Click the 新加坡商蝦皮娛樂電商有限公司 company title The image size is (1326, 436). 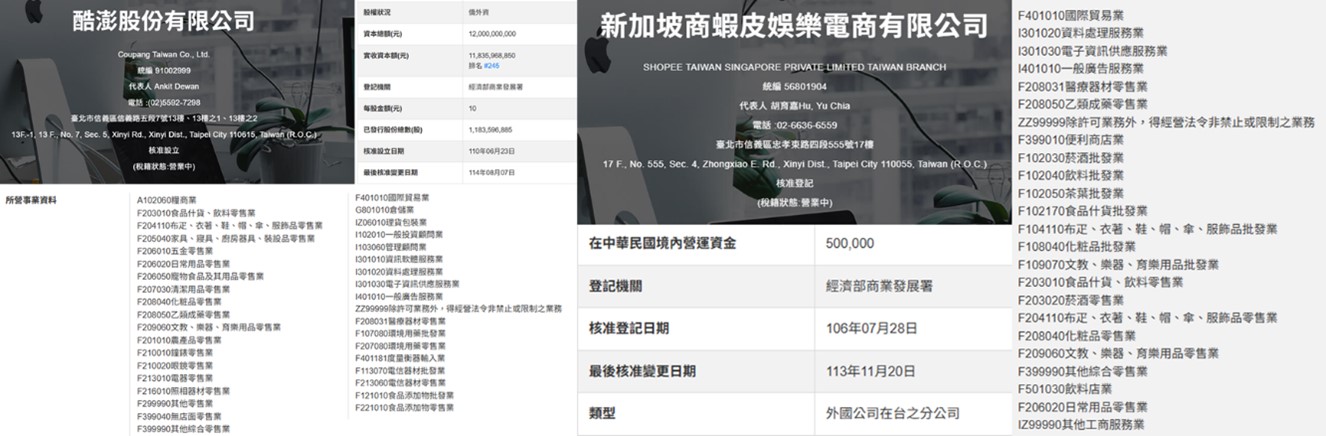point(793,27)
